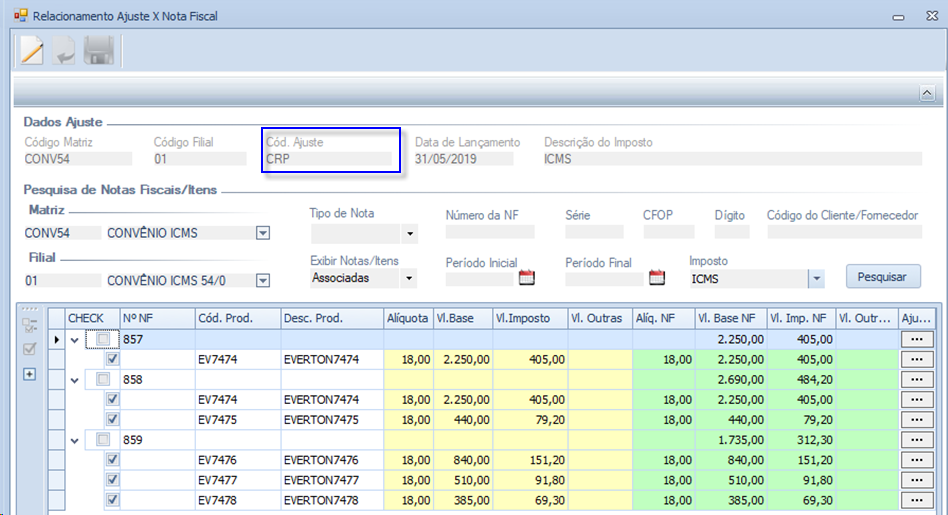Viewport: 948px width, 515px height.
Task: Collapse the NF 858 row group
Action: (75, 380)
